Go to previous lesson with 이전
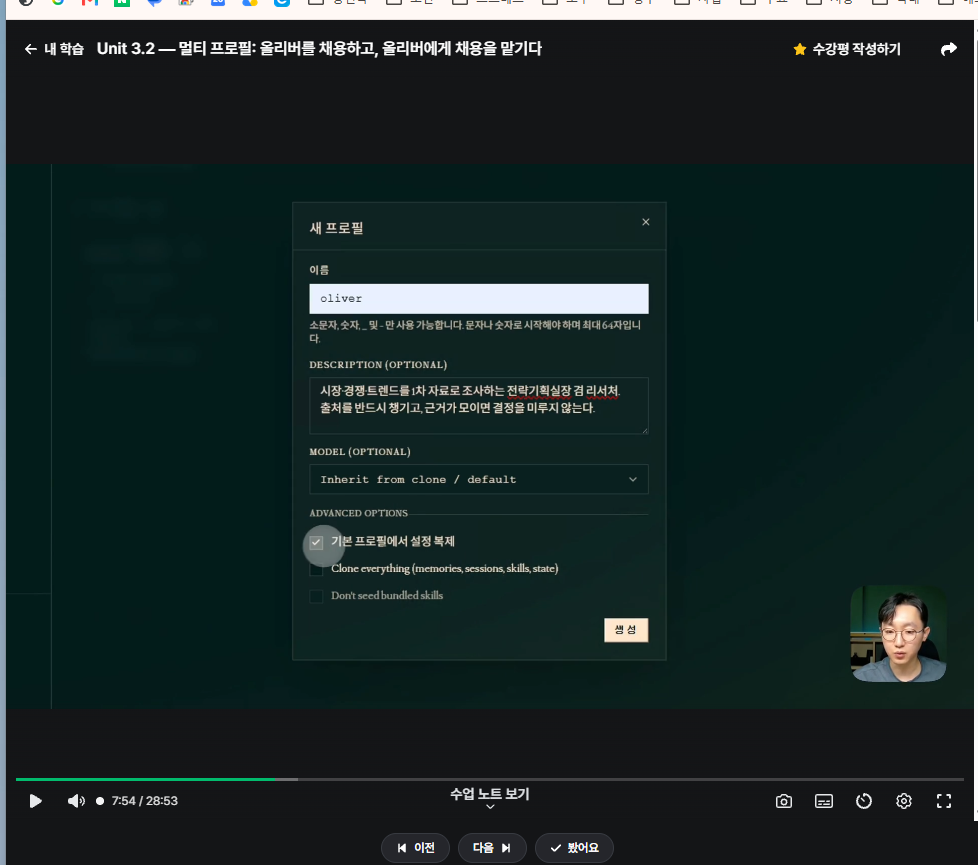 [415, 848]
